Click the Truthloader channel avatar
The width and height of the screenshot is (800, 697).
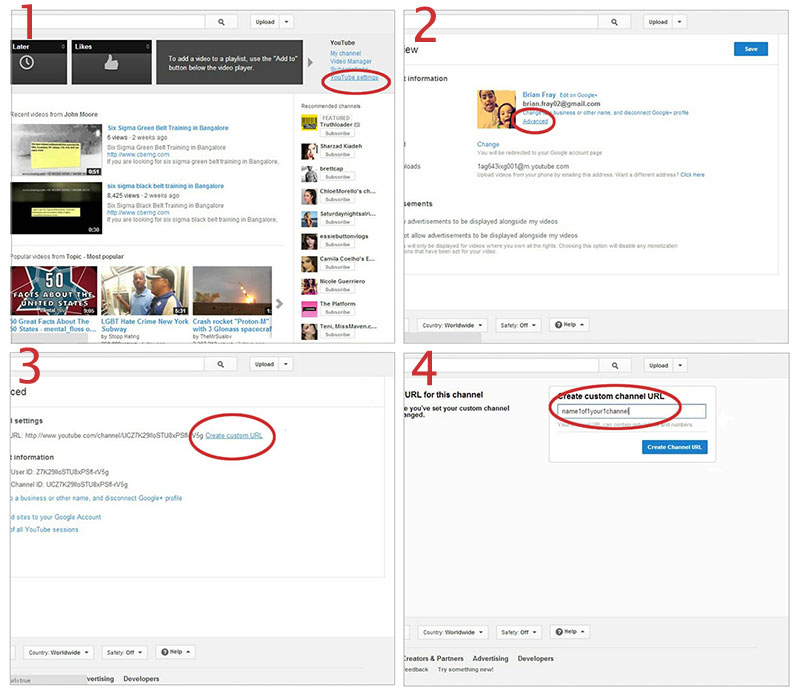pyautogui.click(x=309, y=123)
